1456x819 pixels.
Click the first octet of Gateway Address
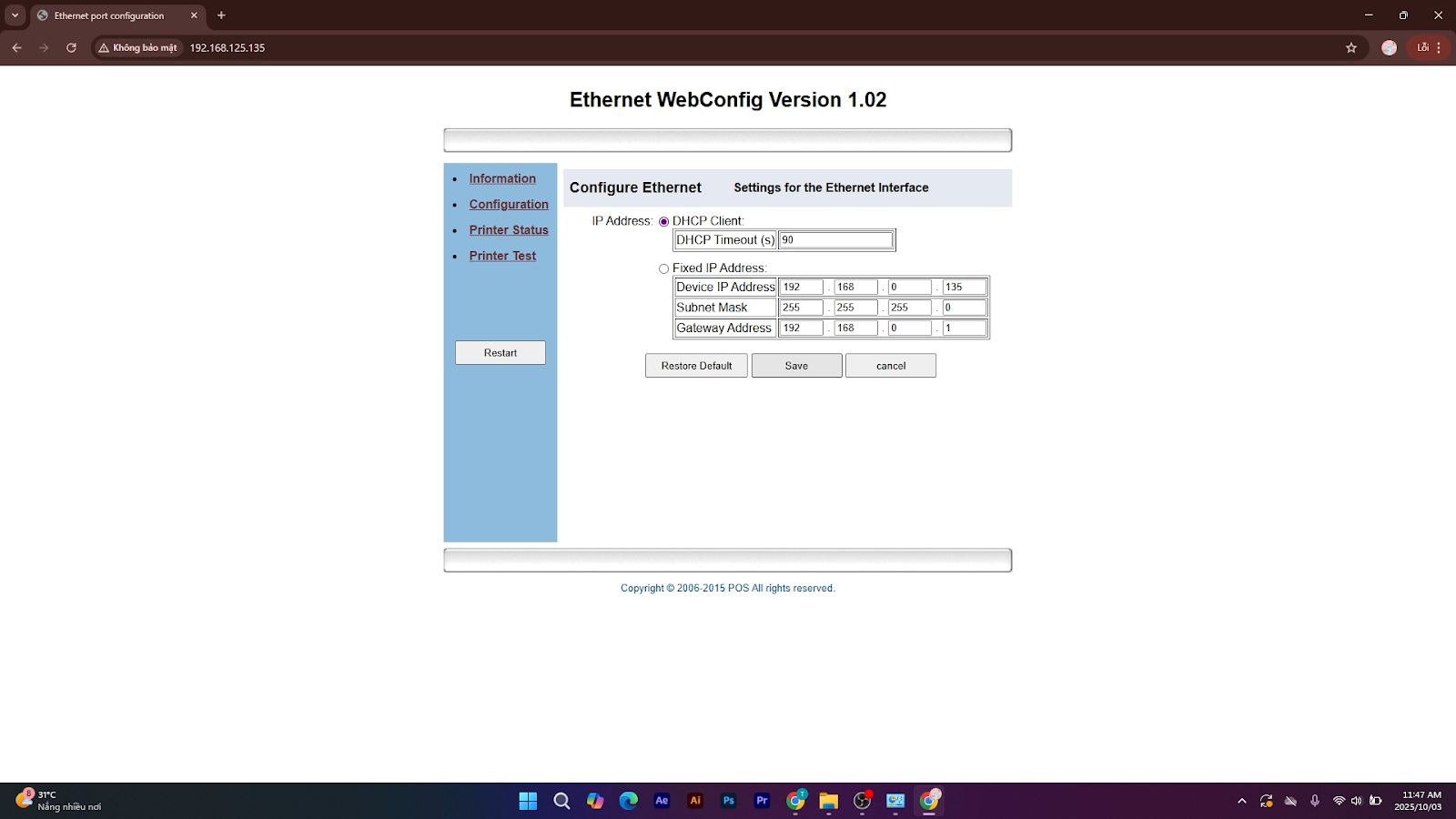click(801, 328)
